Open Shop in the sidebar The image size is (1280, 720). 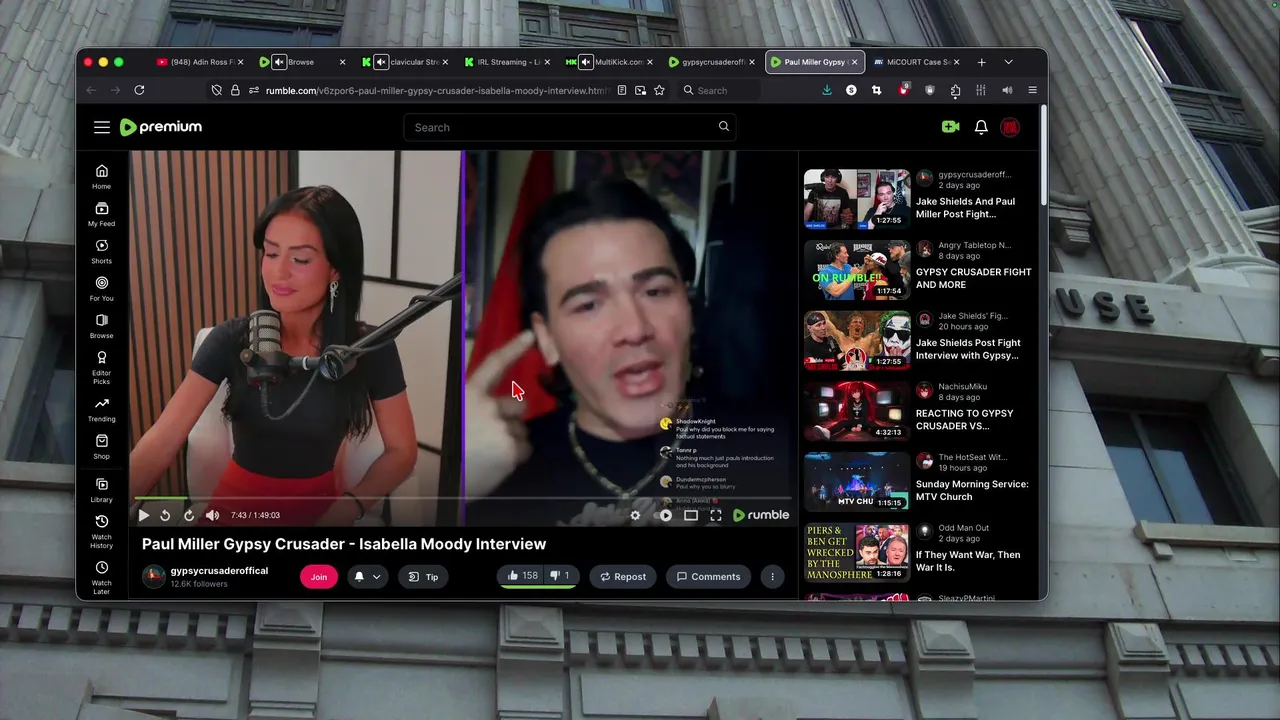(102, 447)
